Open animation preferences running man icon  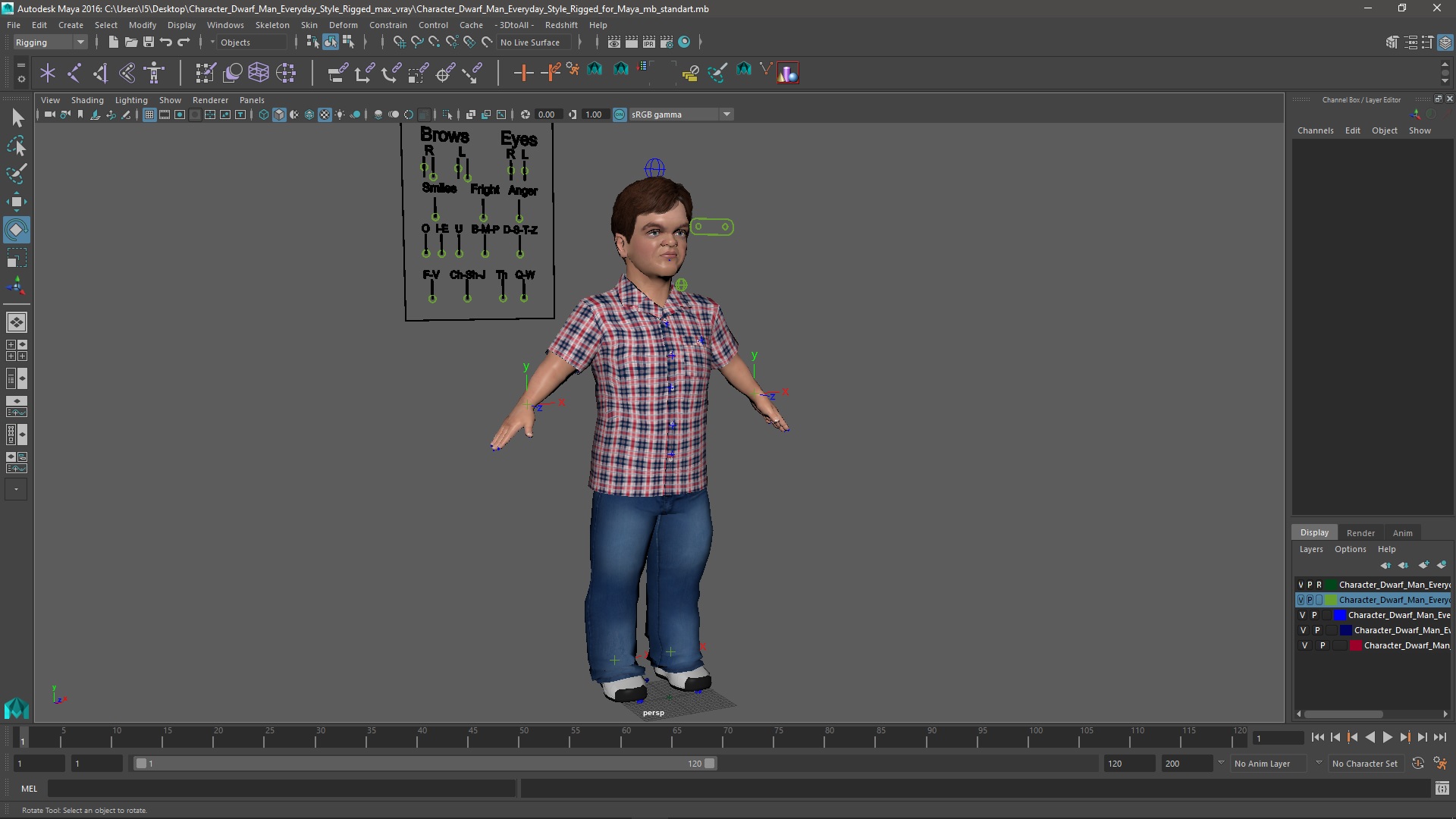tap(1440, 764)
